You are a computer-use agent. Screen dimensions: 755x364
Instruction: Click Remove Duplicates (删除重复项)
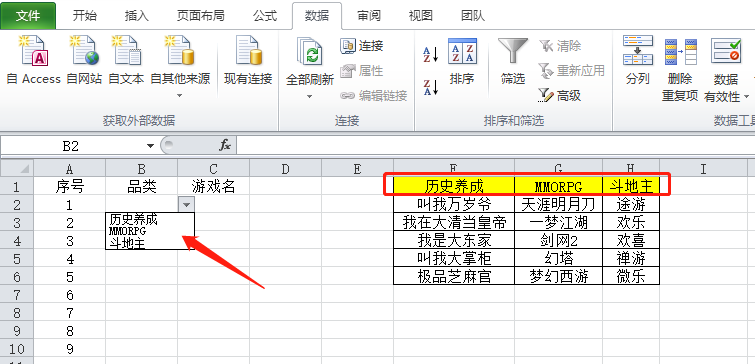click(x=680, y=69)
